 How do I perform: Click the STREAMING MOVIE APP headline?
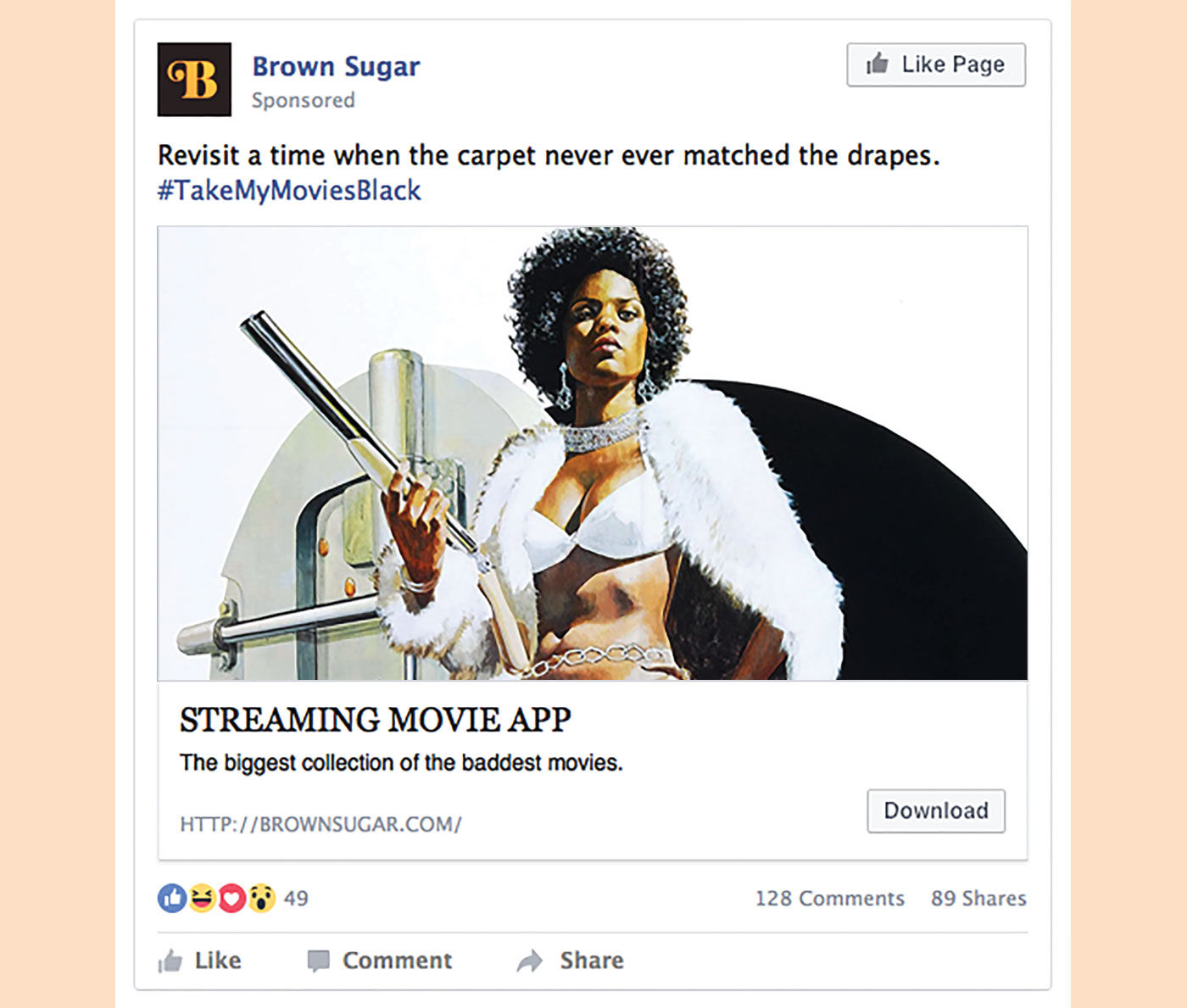375,720
